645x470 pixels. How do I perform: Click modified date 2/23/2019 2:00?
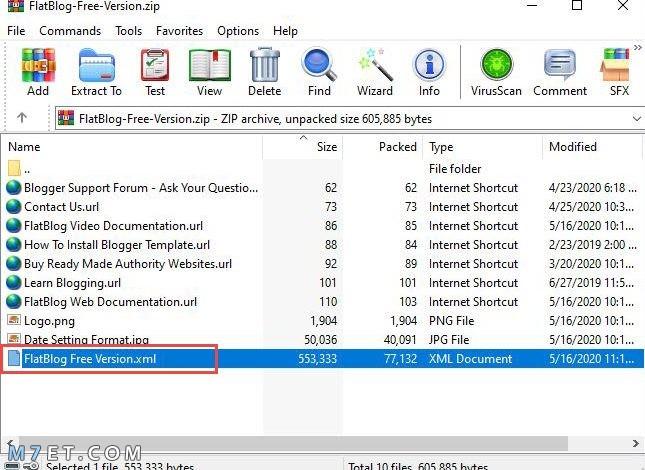pos(591,245)
